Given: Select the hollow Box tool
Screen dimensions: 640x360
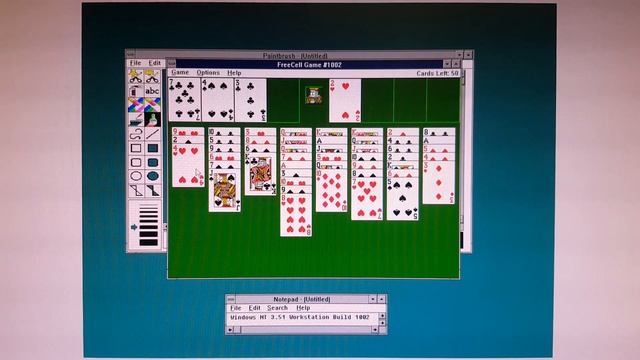Looking at the screenshot, I should [x=136, y=148].
